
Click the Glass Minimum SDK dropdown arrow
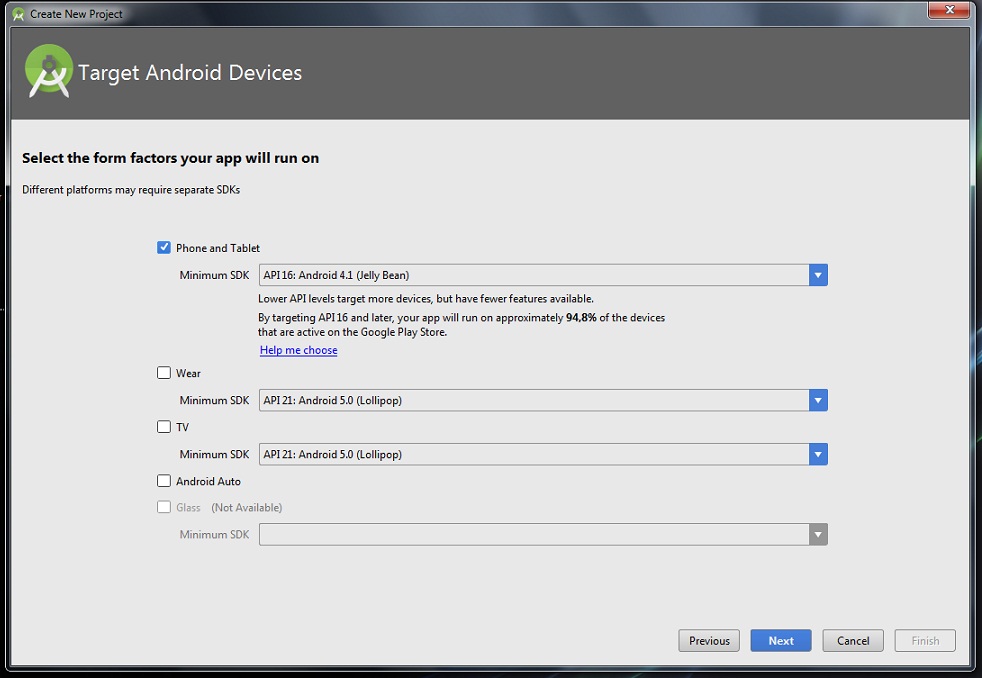(818, 534)
